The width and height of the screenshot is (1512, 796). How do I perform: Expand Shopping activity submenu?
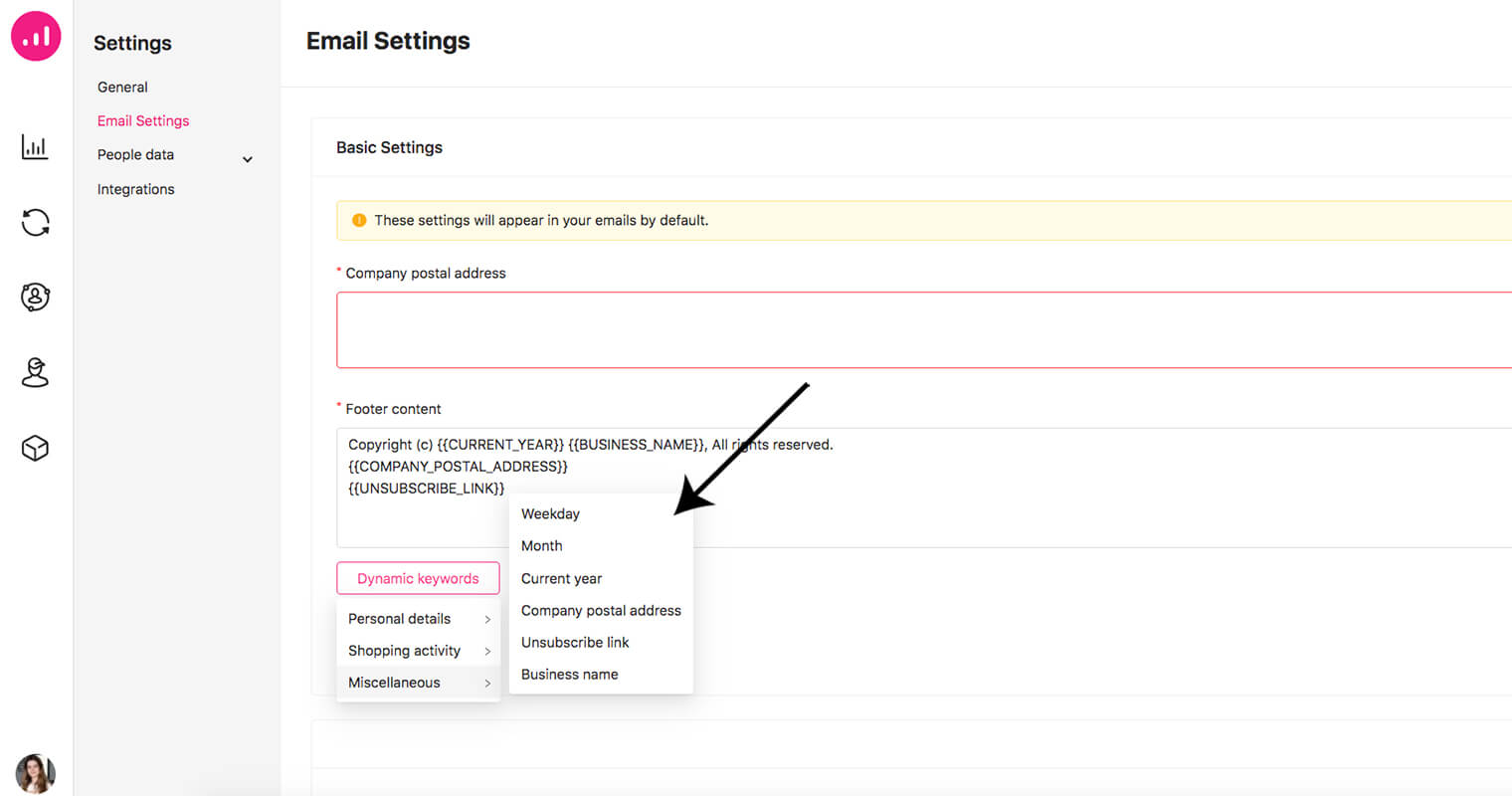[418, 651]
